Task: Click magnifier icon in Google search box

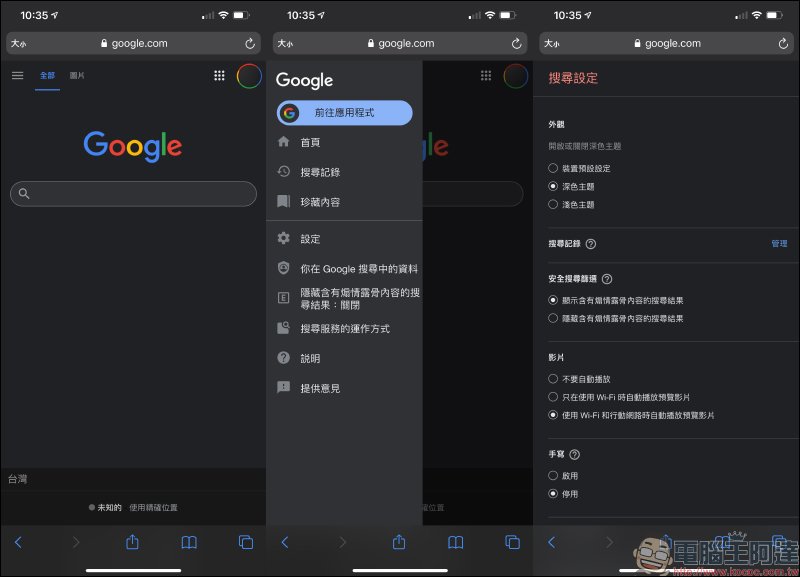Action: [x=24, y=193]
